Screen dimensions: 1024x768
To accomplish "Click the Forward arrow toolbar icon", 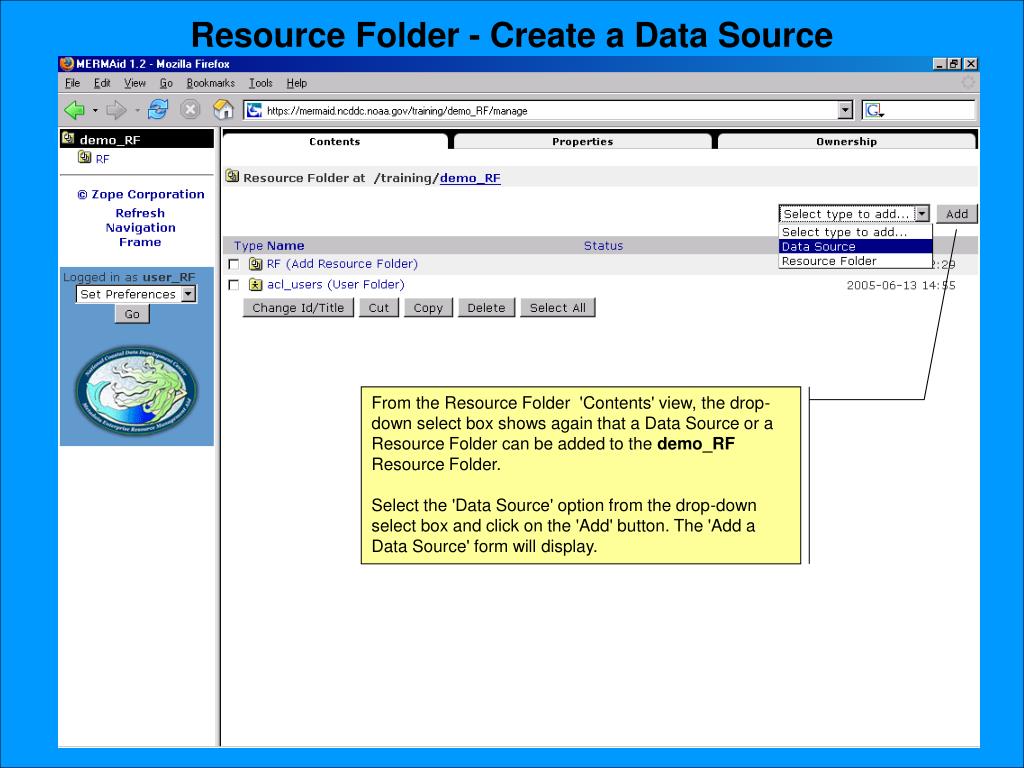I will (116, 110).
